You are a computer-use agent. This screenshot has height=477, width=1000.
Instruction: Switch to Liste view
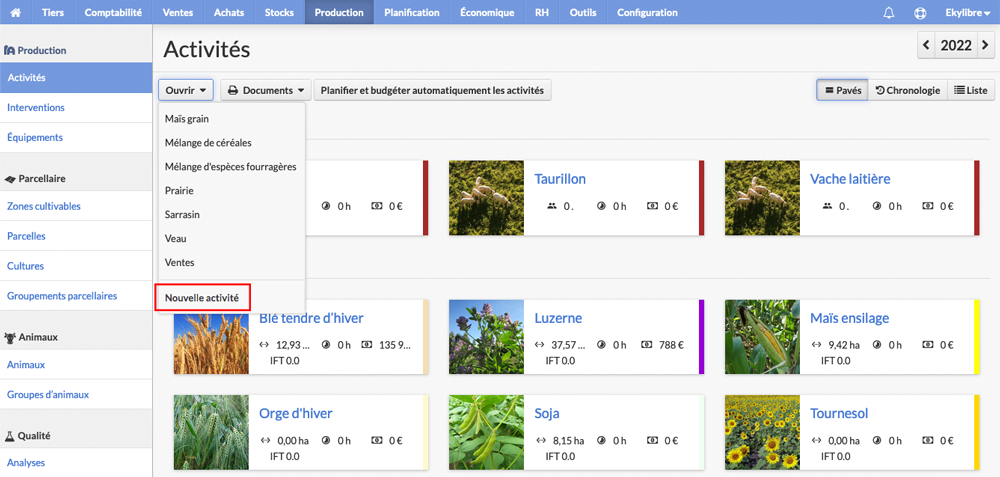(x=971, y=91)
